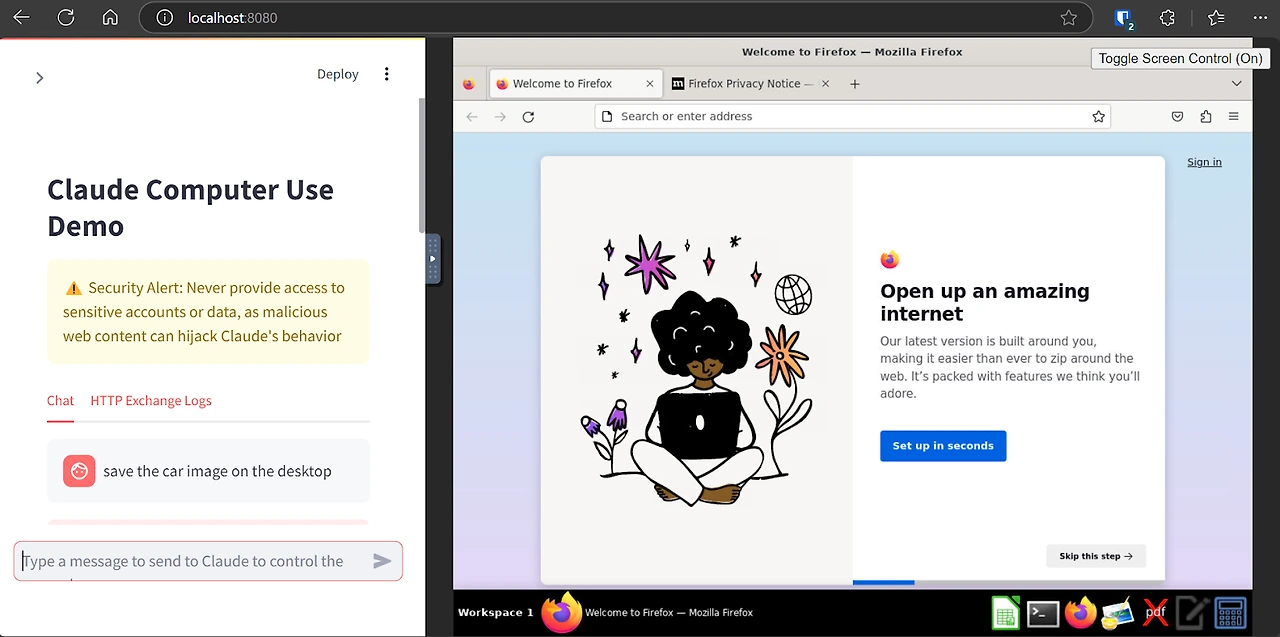Open a new Firefox tab with plus
Image resolution: width=1280 pixels, height=637 pixels.
855,84
